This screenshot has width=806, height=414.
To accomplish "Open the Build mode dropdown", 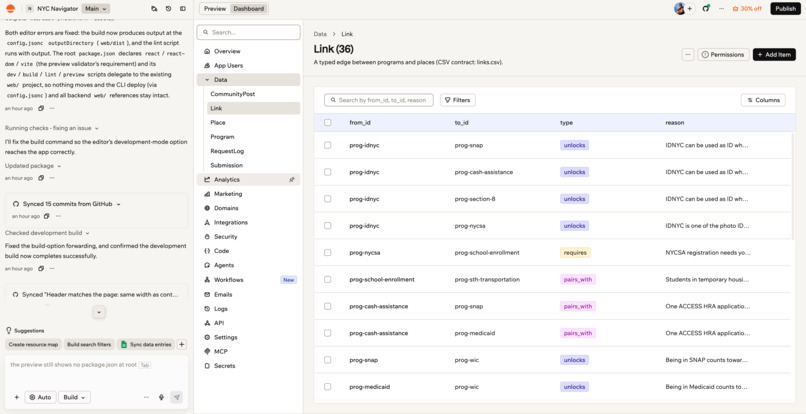I will point(75,398).
